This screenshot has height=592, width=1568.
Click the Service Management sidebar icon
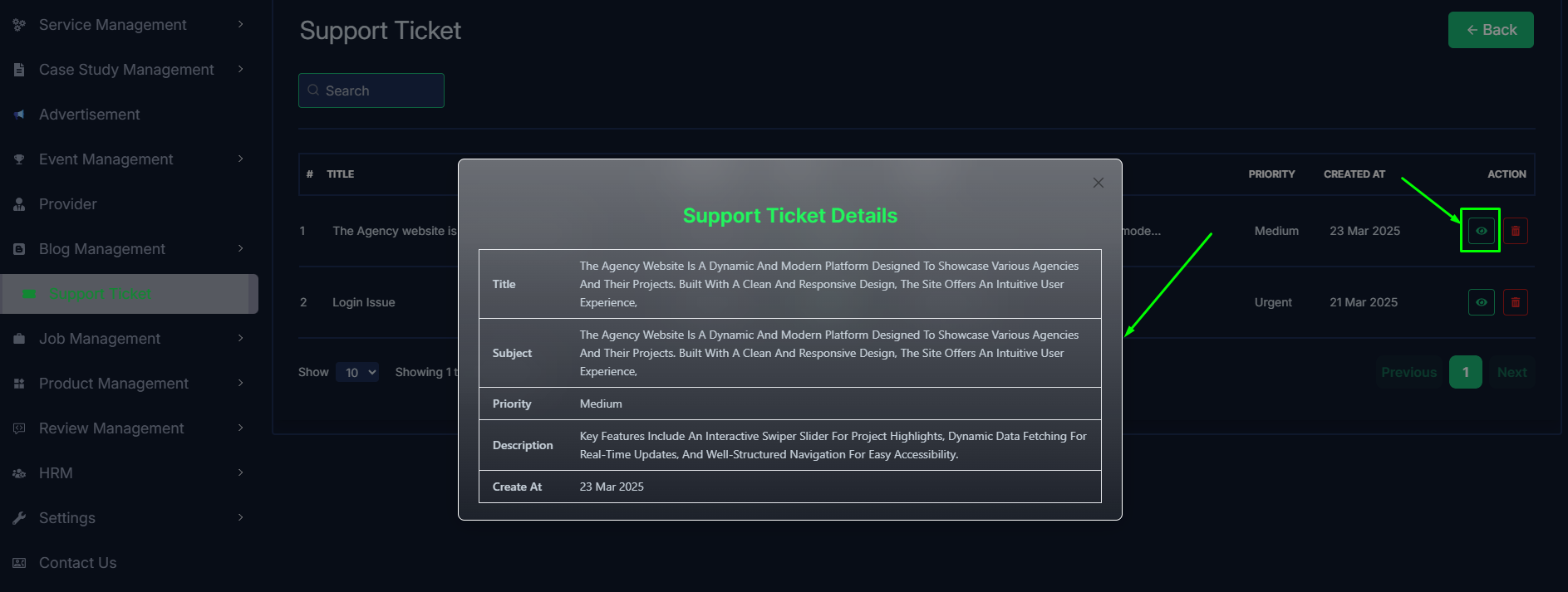19,25
